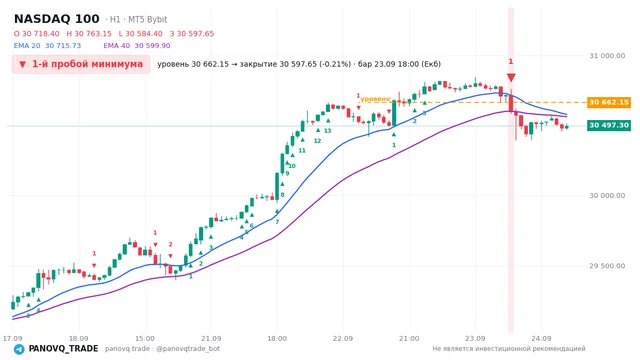Click the NASDAQ 100 title
This screenshot has width=640, height=360.
click(57, 19)
